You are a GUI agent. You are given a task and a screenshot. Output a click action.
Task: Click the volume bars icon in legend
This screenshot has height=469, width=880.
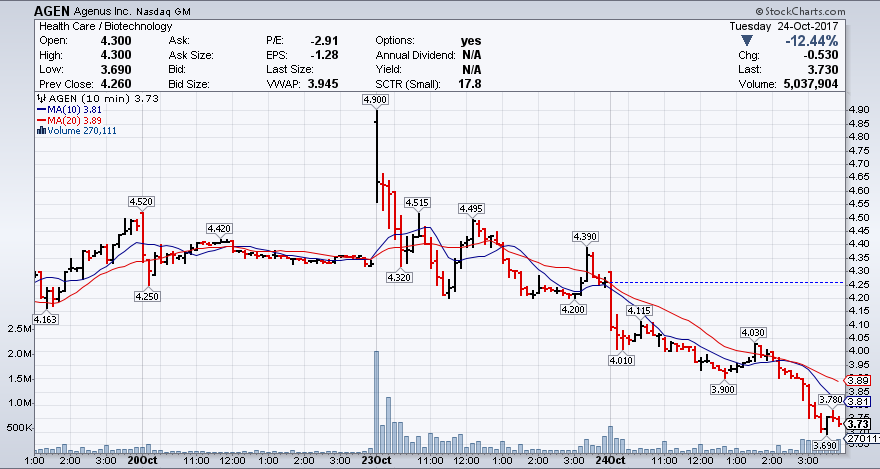pyautogui.click(x=40, y=130)
